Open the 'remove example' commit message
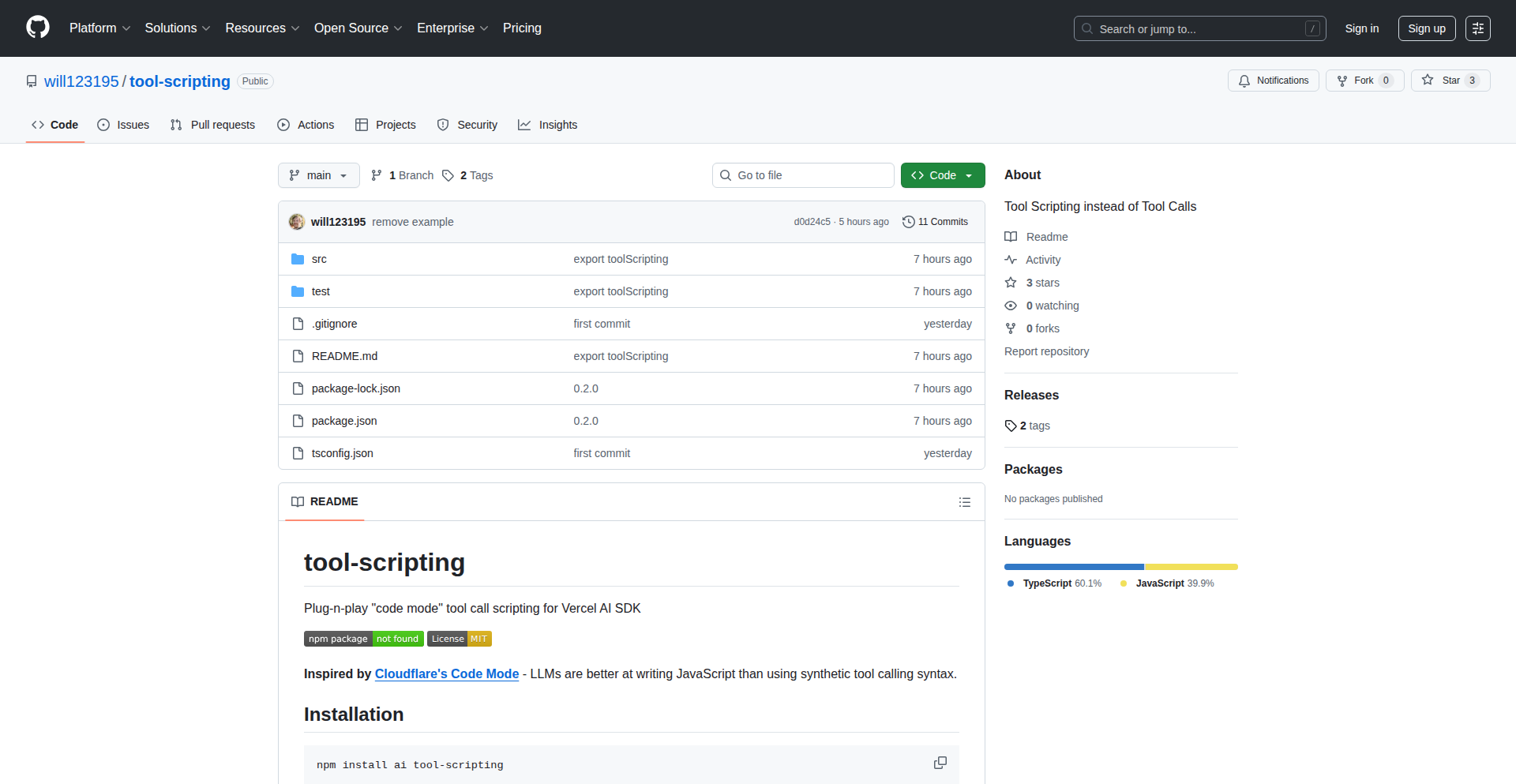Screen dimensions: 1516x784 [413, 222]
